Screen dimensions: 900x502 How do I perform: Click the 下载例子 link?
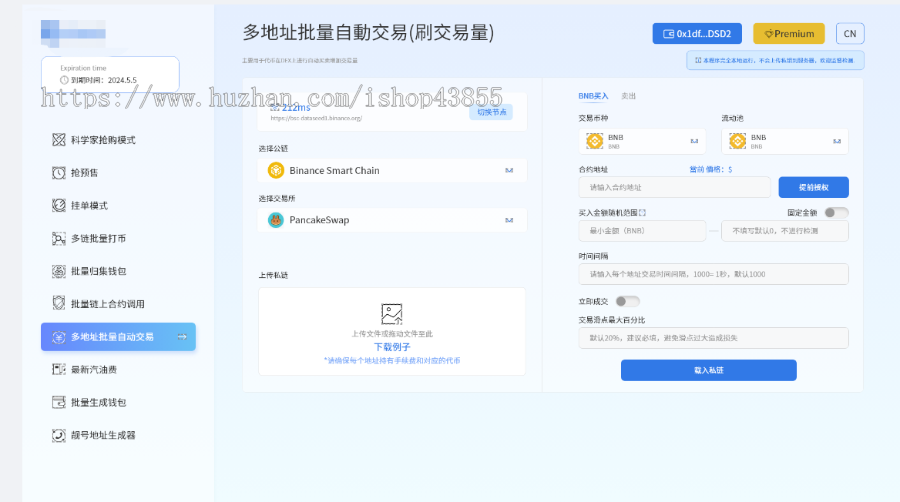(392, 347)
